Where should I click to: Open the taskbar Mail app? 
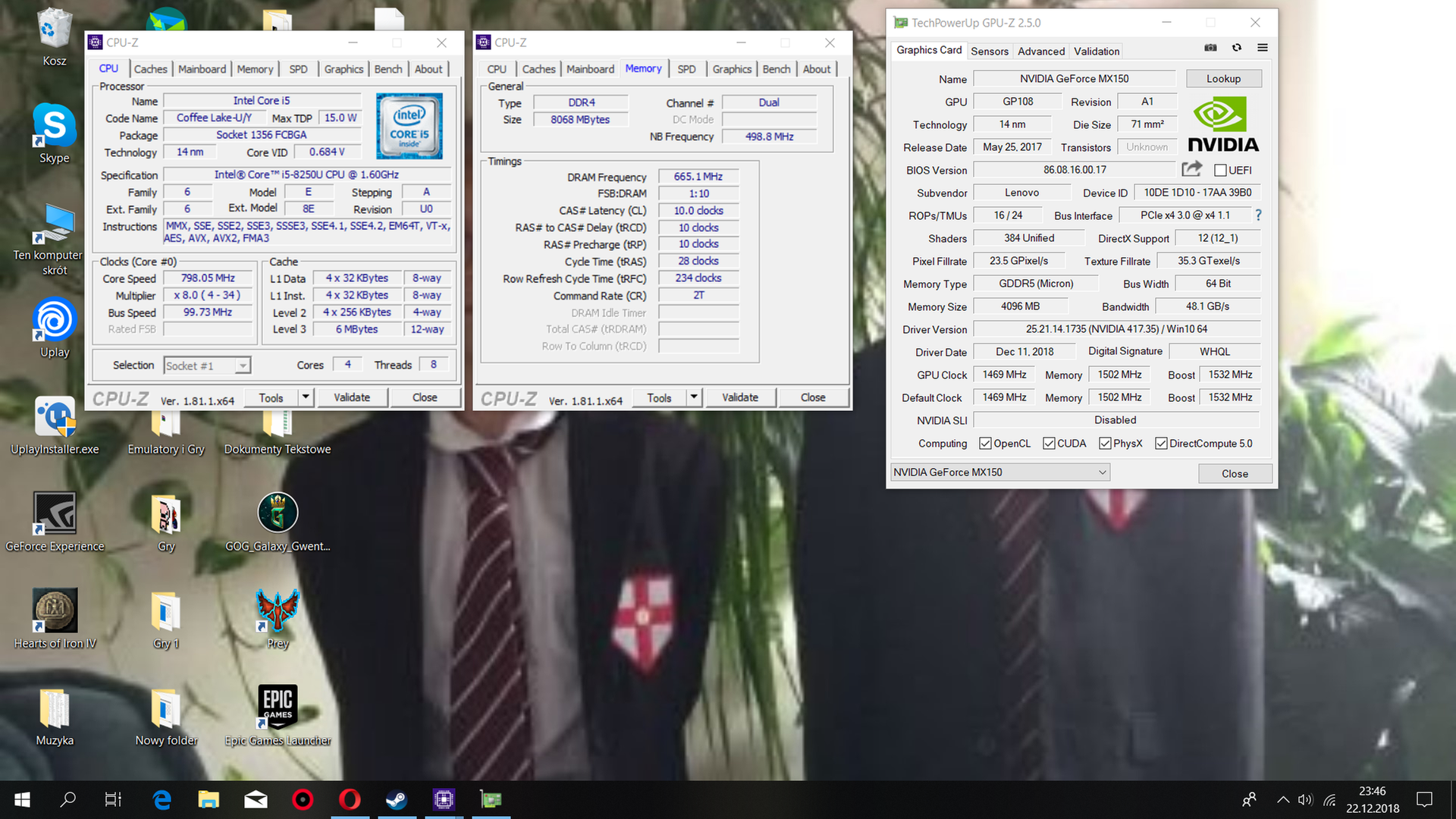[x=256, y=799]
